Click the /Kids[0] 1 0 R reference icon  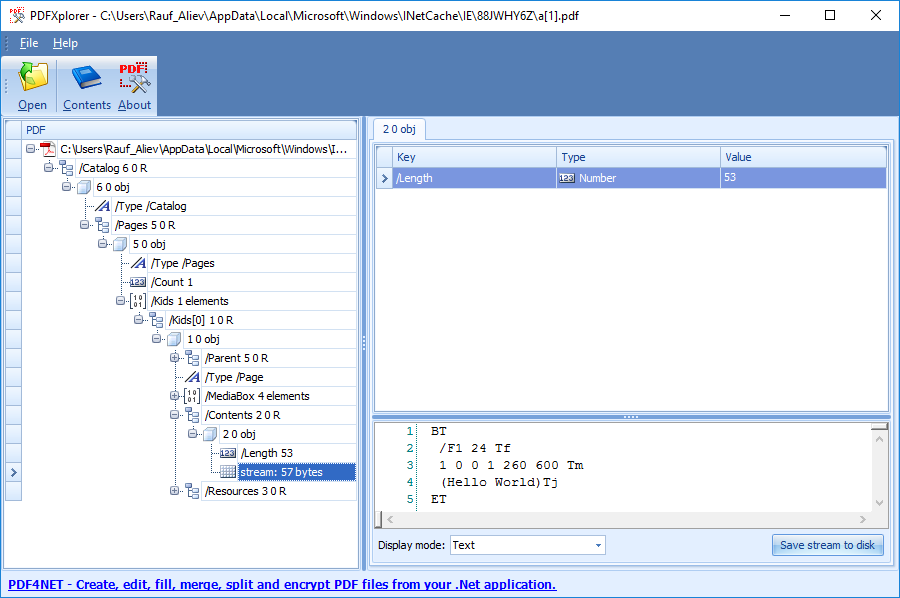(157, 320)
